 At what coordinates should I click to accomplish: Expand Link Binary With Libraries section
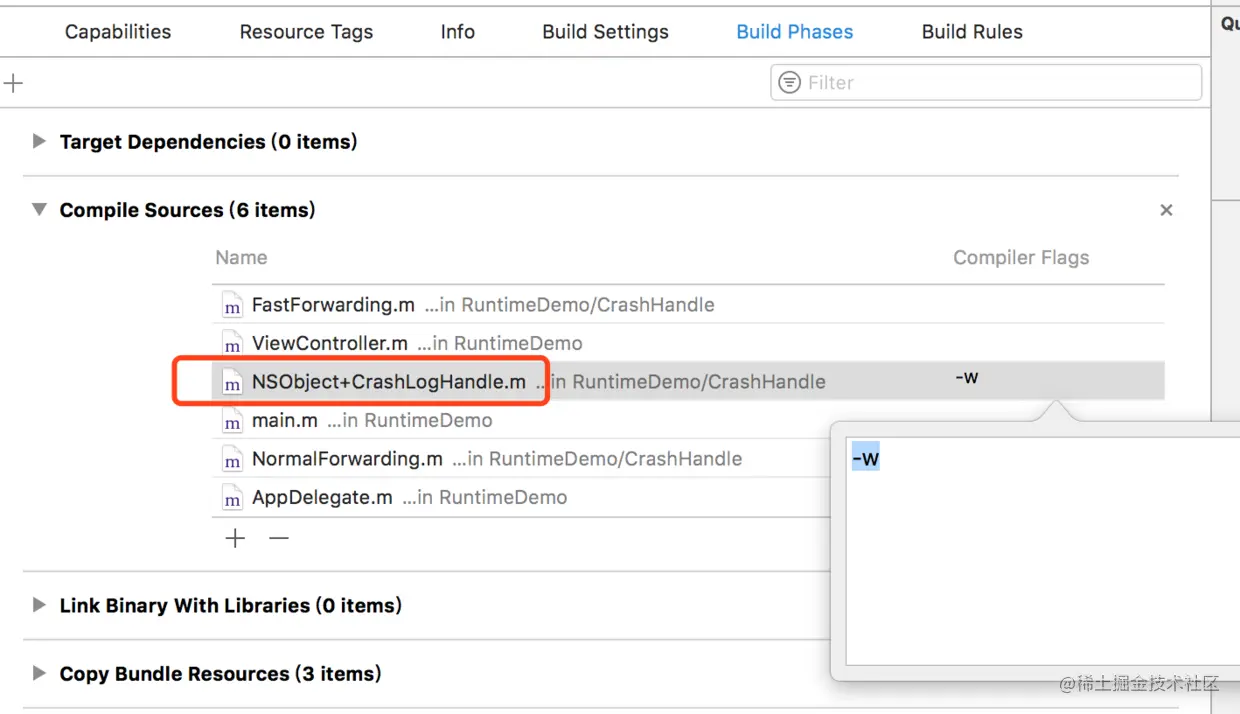(x=39, y=605)
